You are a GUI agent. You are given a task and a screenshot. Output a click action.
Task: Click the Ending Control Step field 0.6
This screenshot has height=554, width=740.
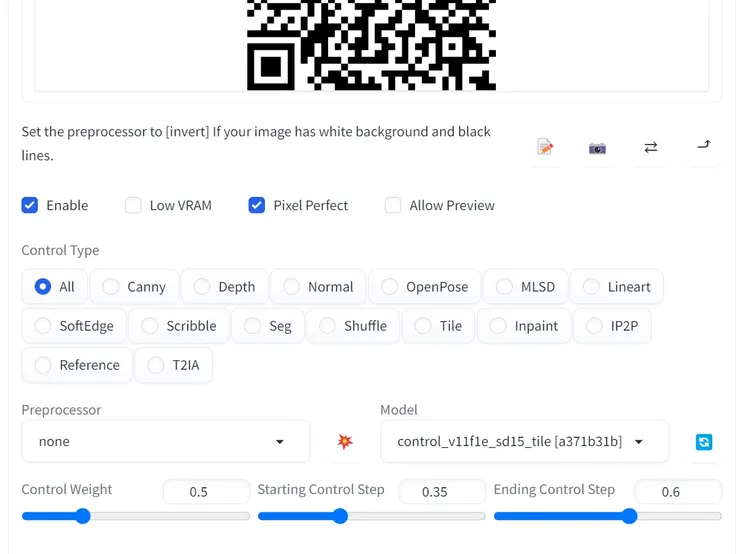pos(678,492)
